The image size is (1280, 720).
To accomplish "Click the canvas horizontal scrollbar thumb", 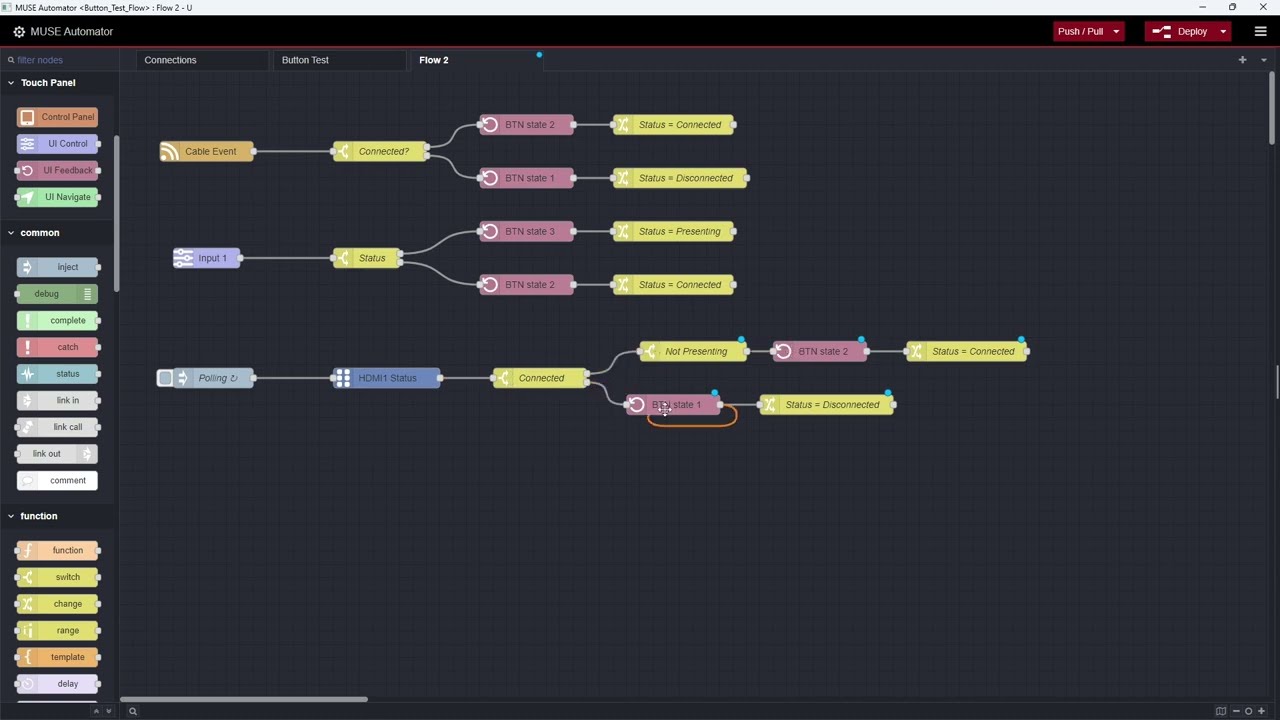I will click(x=244, y=699).
